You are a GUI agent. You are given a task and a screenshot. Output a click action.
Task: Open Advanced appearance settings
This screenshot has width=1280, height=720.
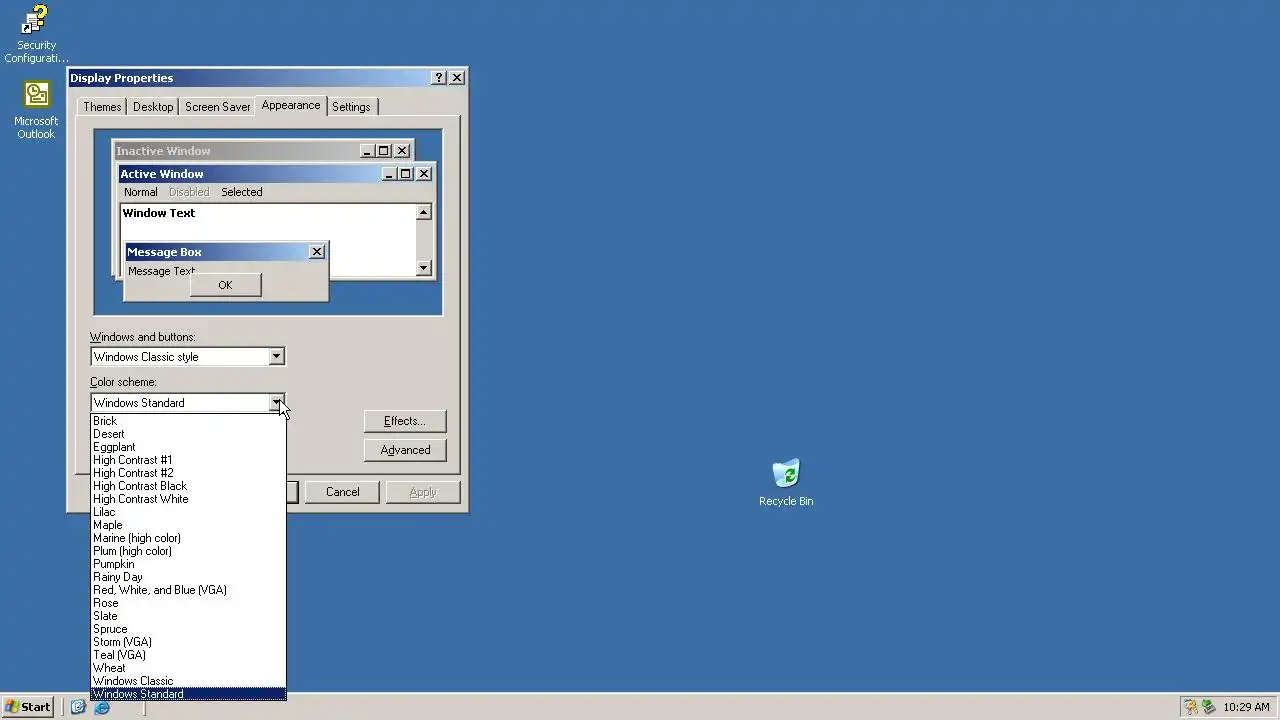(405, 450)
